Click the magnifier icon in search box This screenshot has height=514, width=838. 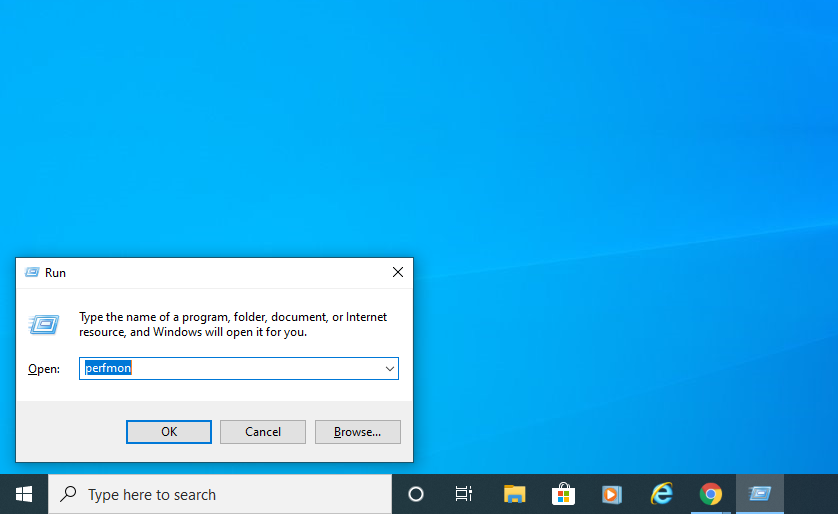(68, 494)
